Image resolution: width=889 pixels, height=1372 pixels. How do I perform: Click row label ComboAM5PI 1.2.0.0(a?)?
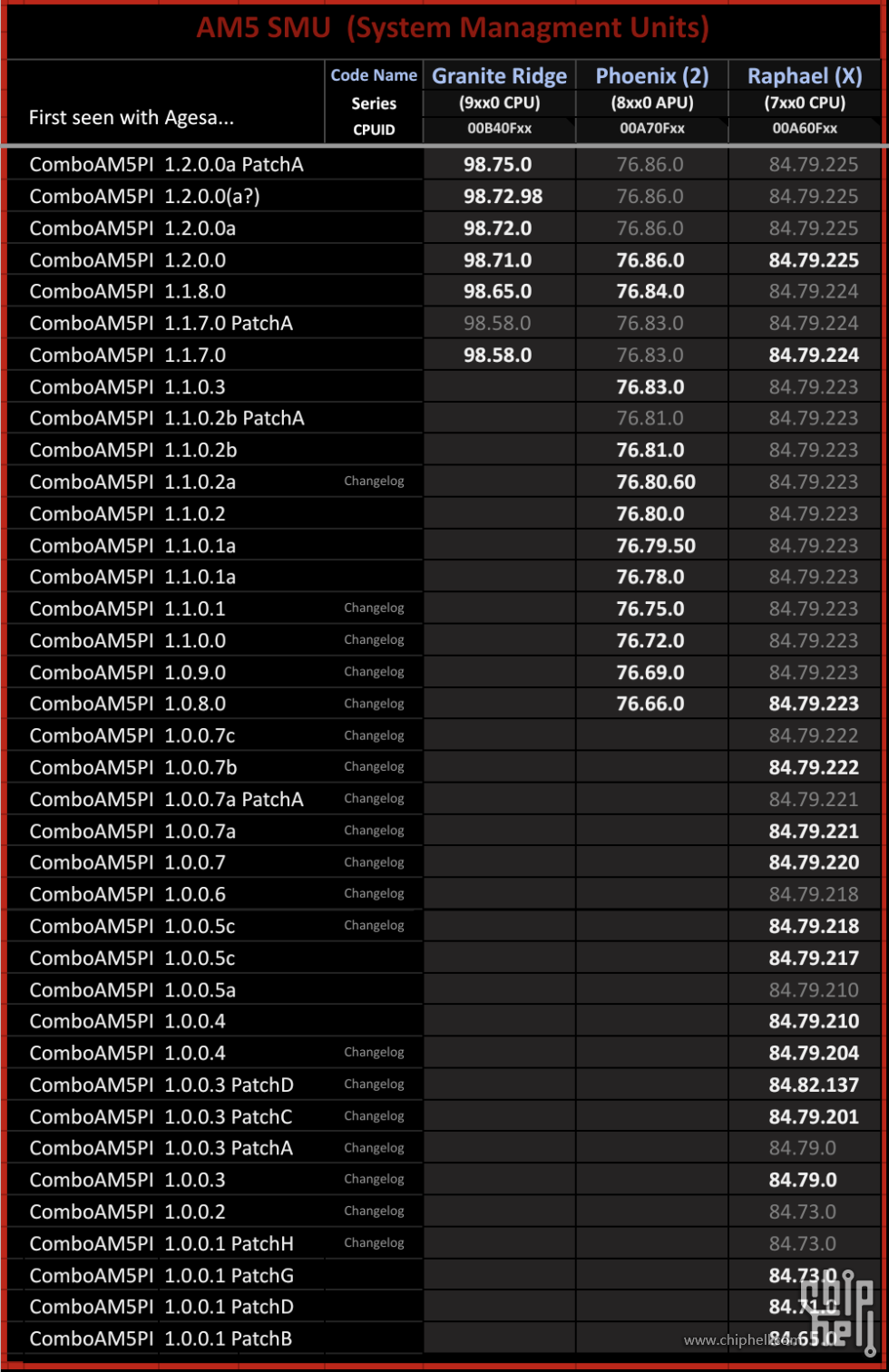click(x=145, y=197)
